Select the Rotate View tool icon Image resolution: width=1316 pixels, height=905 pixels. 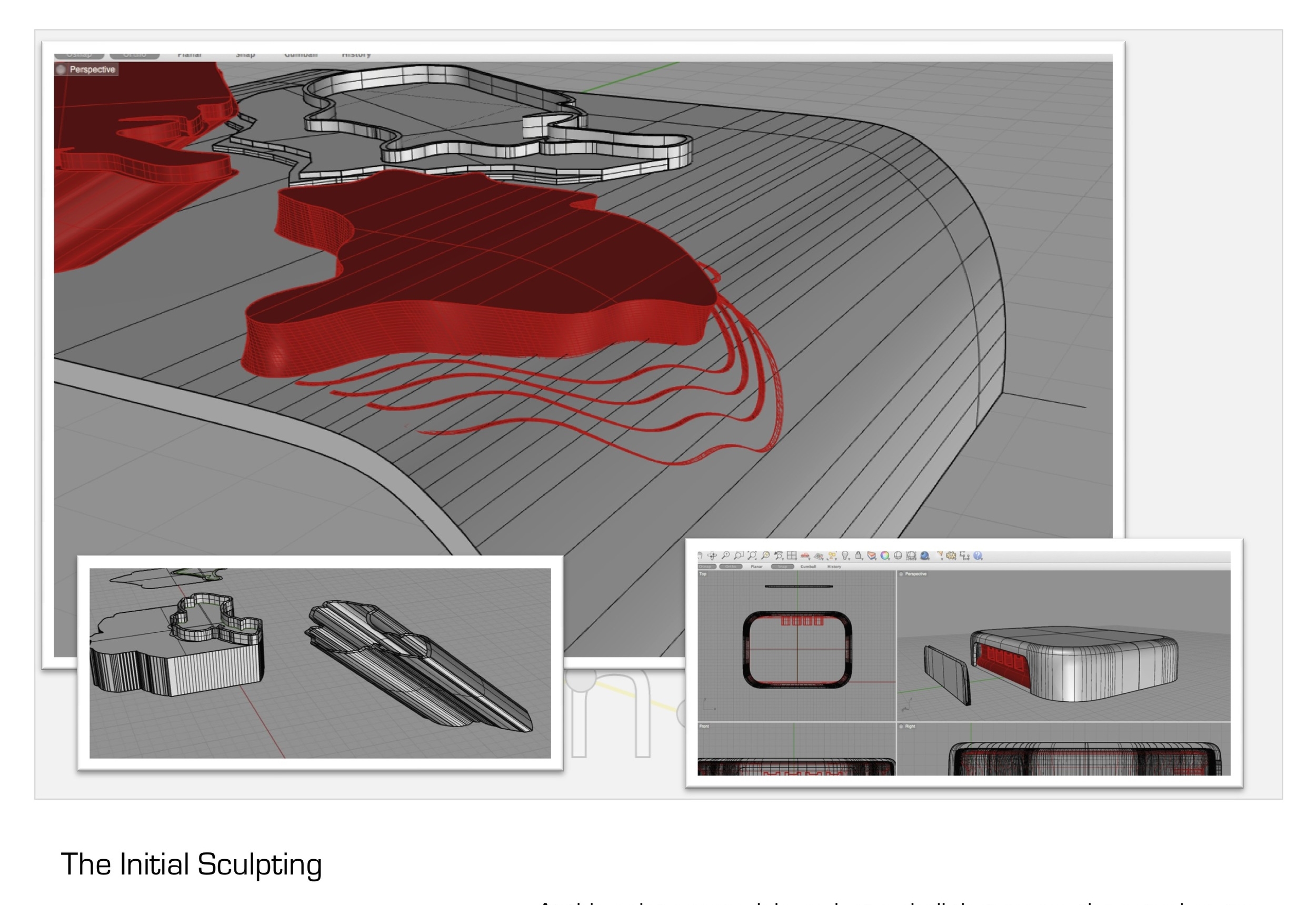(x=712, y=556)
